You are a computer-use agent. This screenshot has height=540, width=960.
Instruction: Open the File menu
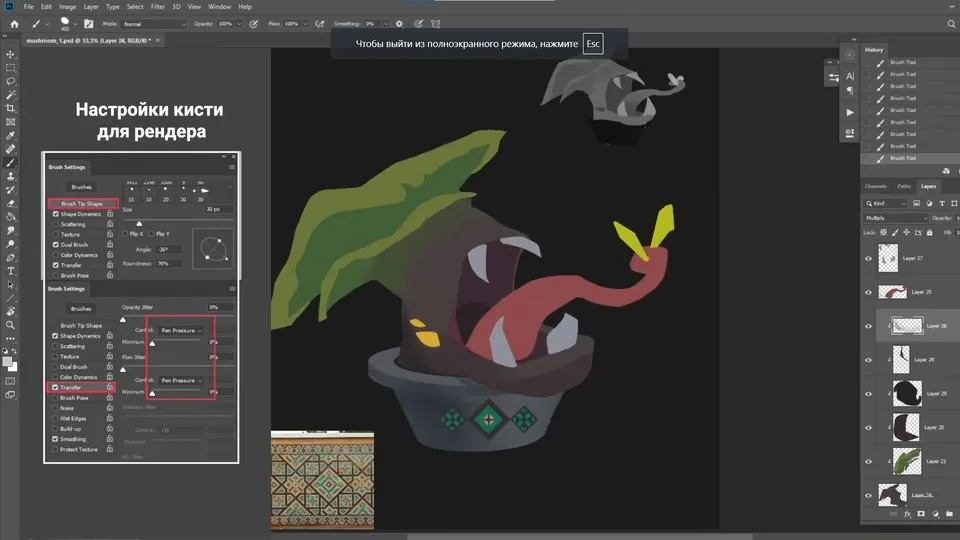pos(28,7)
